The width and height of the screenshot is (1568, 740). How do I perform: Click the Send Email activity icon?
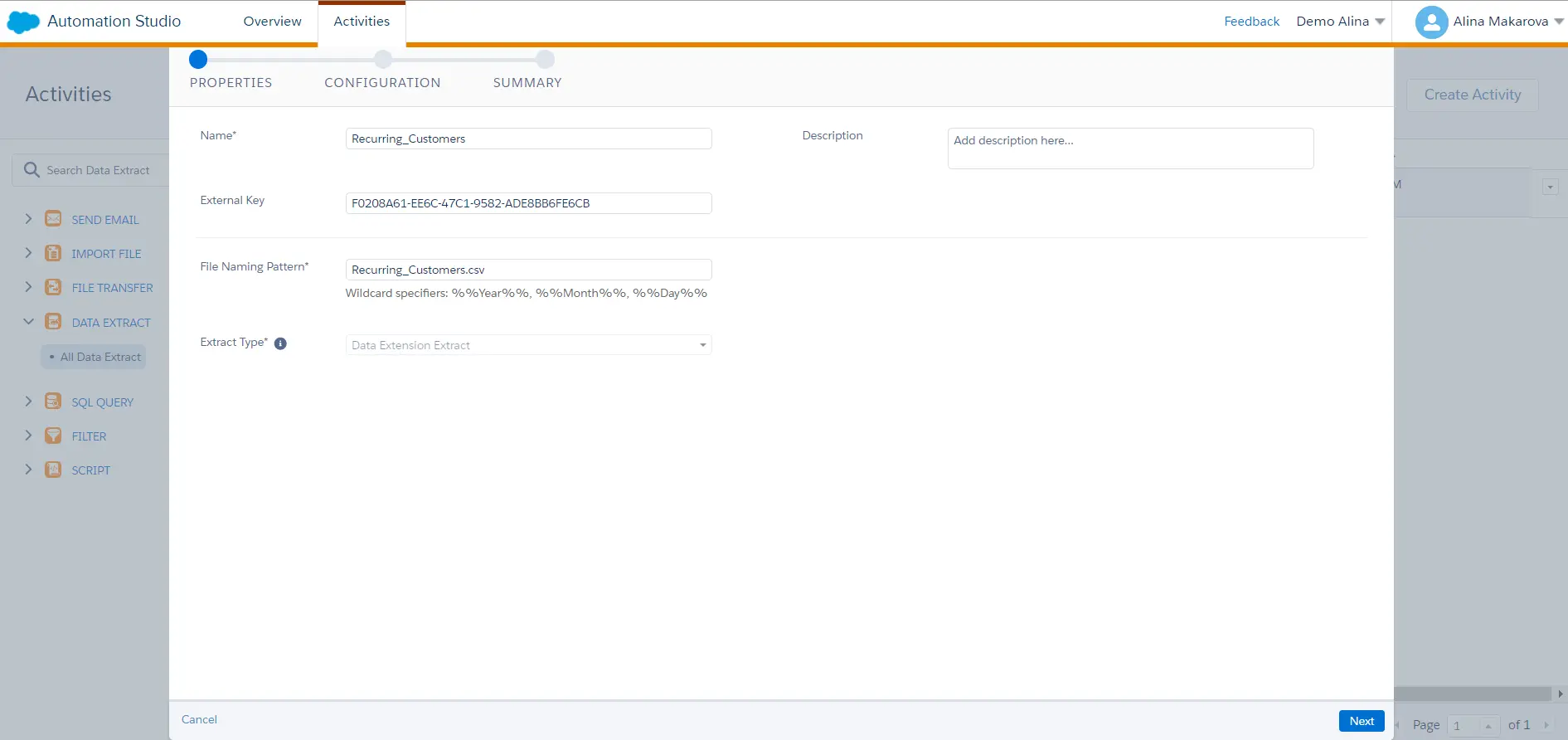(53, 219)
